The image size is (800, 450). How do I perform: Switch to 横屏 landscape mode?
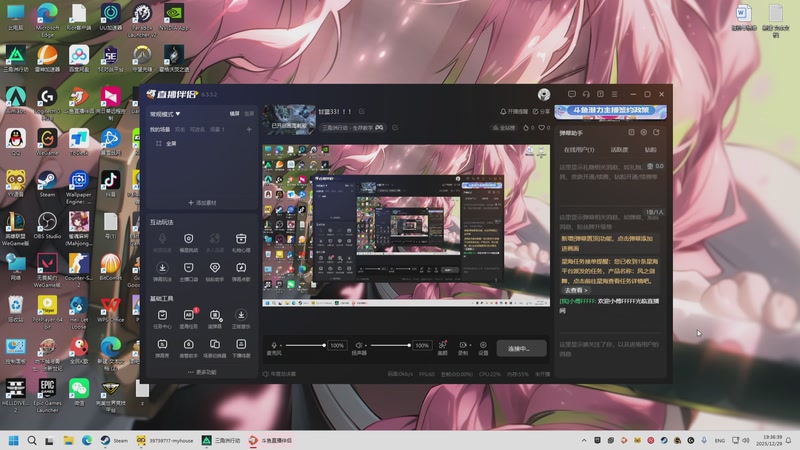point(234,114)
